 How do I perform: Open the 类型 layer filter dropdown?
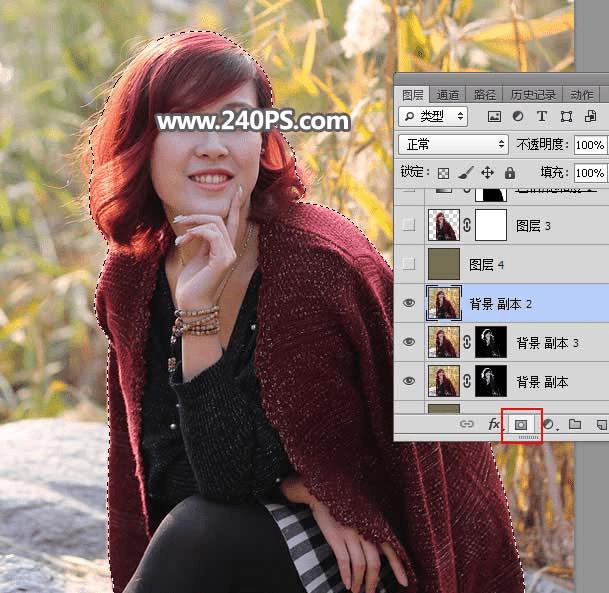click(x=433, y=116)
